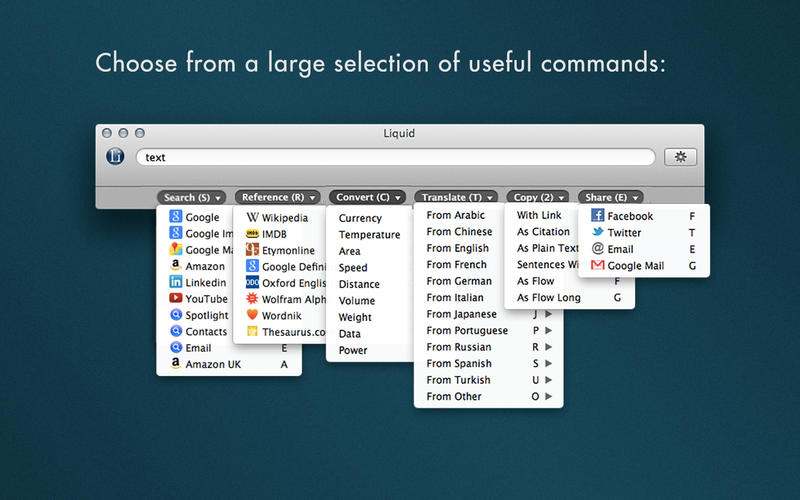Screen dimensions: 800x500
Task: Click the YouTube icon in Search menu
Action: (176, 299)
